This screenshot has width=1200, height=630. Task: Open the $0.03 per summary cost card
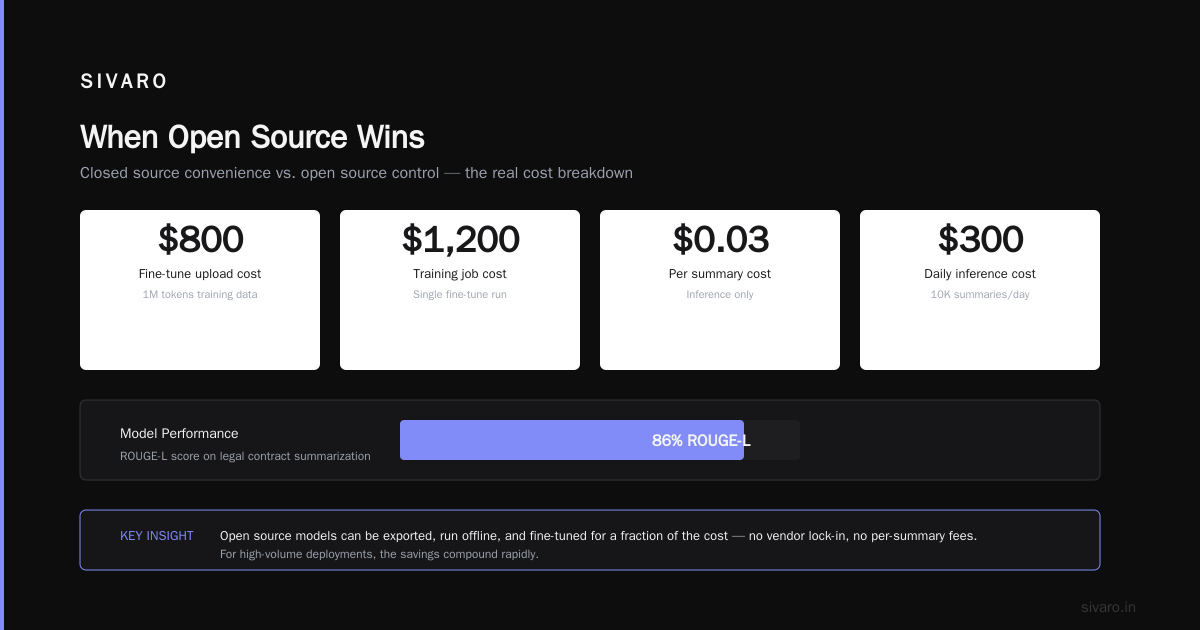point(720,290)
